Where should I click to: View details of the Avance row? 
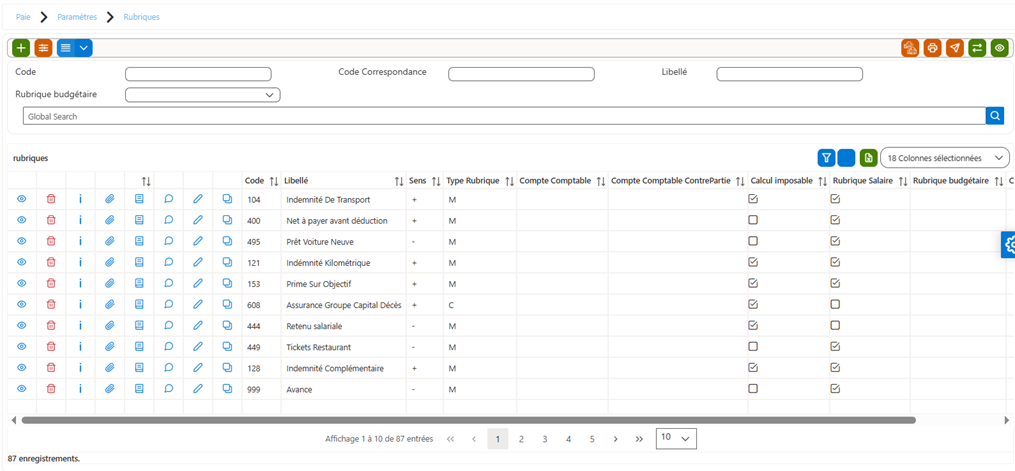[21, 388]
